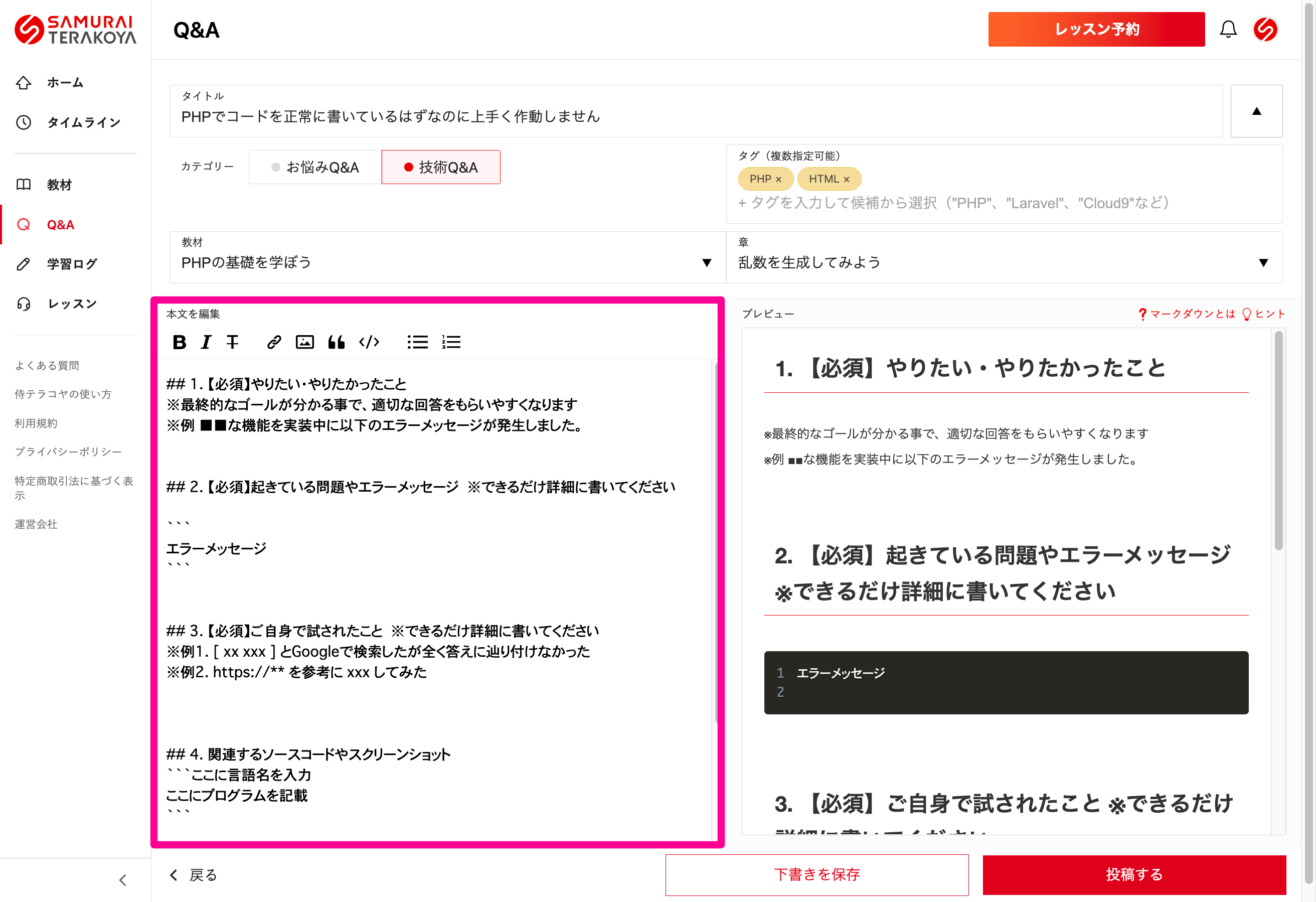Apply italic formatting in editor

[x=206, y=342]
